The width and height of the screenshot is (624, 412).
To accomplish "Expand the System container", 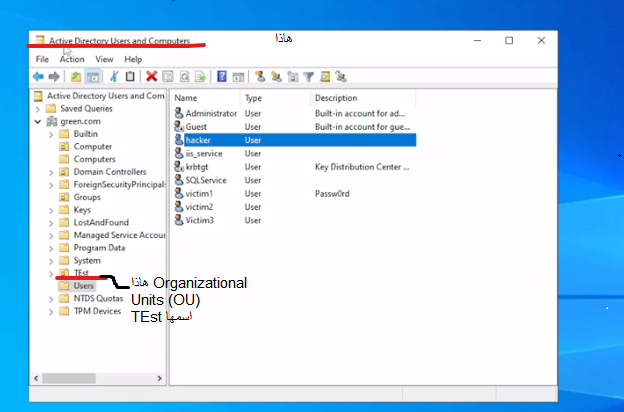I will 51,261.
